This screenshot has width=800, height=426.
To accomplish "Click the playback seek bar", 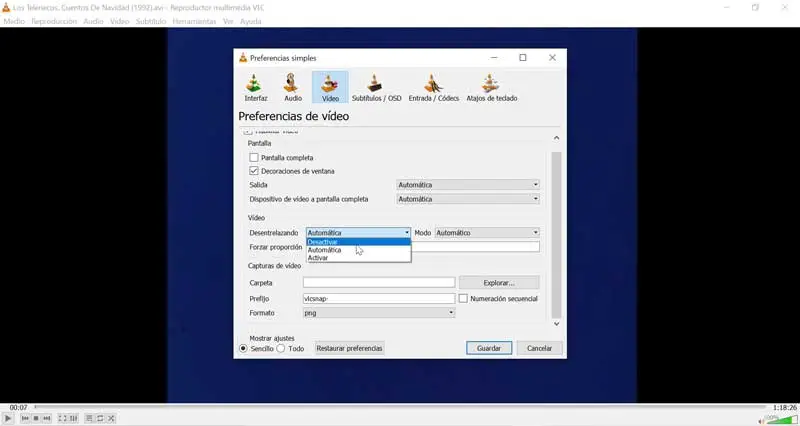I will [x=401, y=407].
